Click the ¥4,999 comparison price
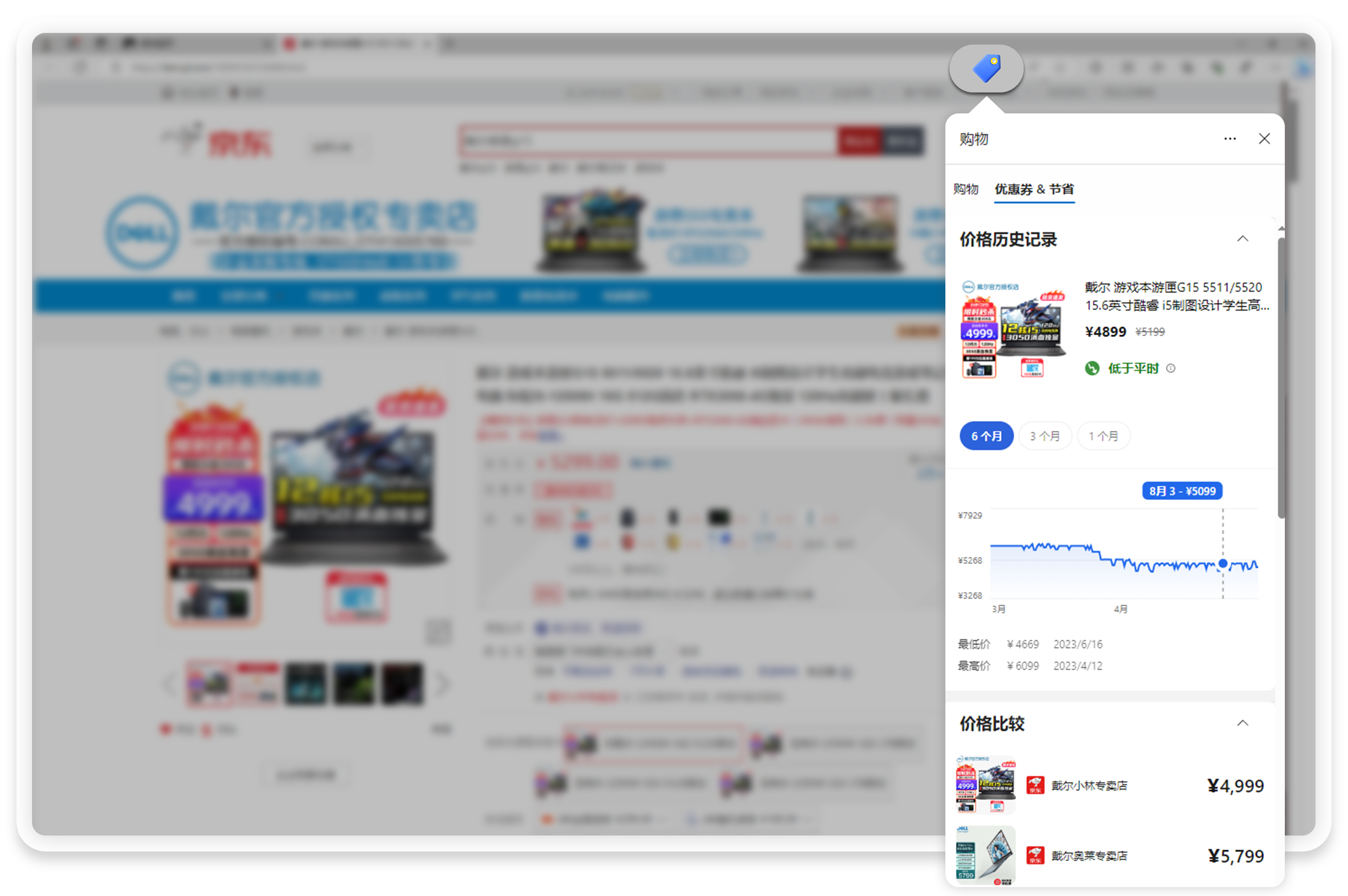This screenshot has width=1348, height=896. [1235, 786]
